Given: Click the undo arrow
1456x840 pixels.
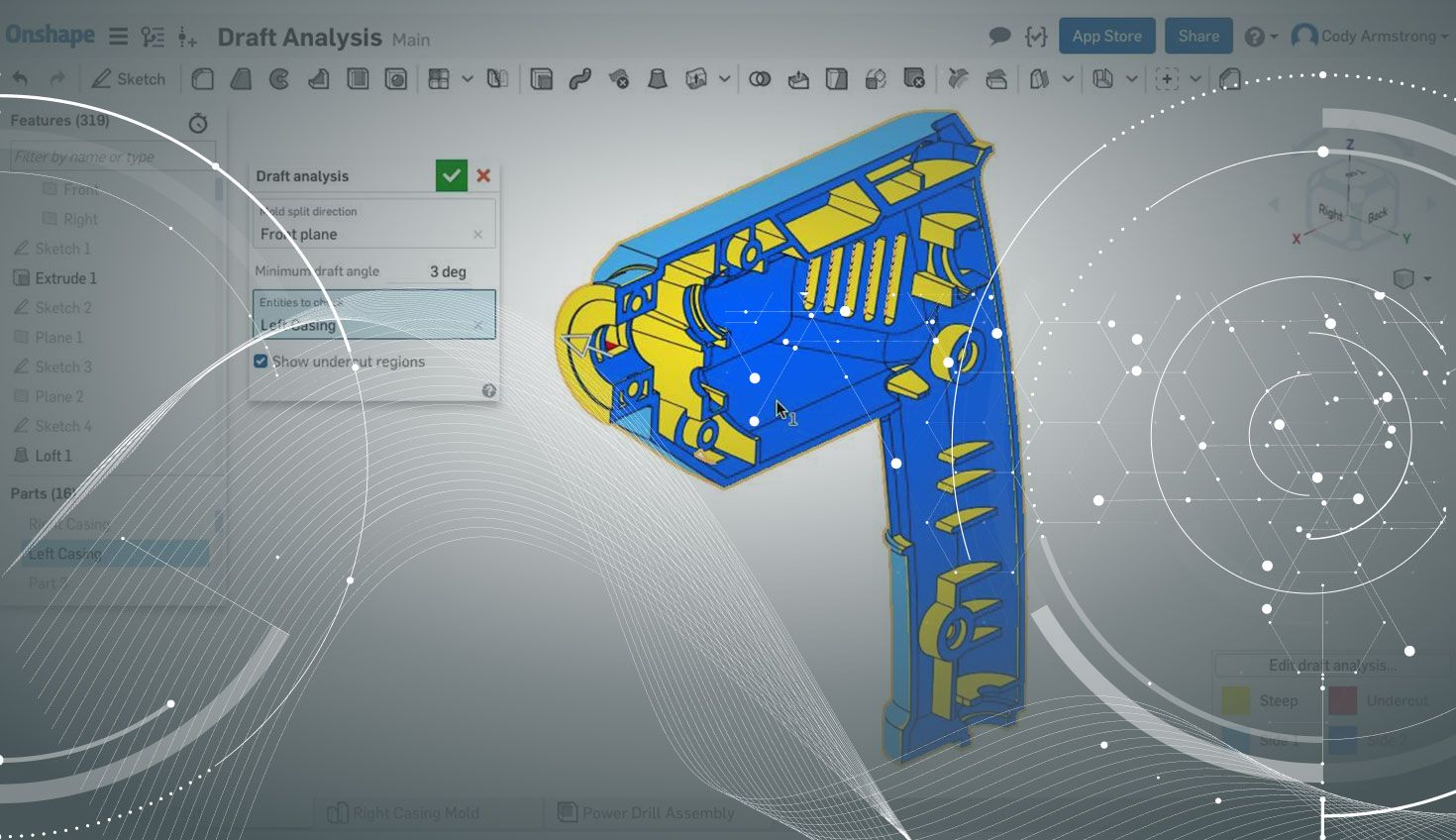Looking at the screenshot, I should [x=21, y=79].
